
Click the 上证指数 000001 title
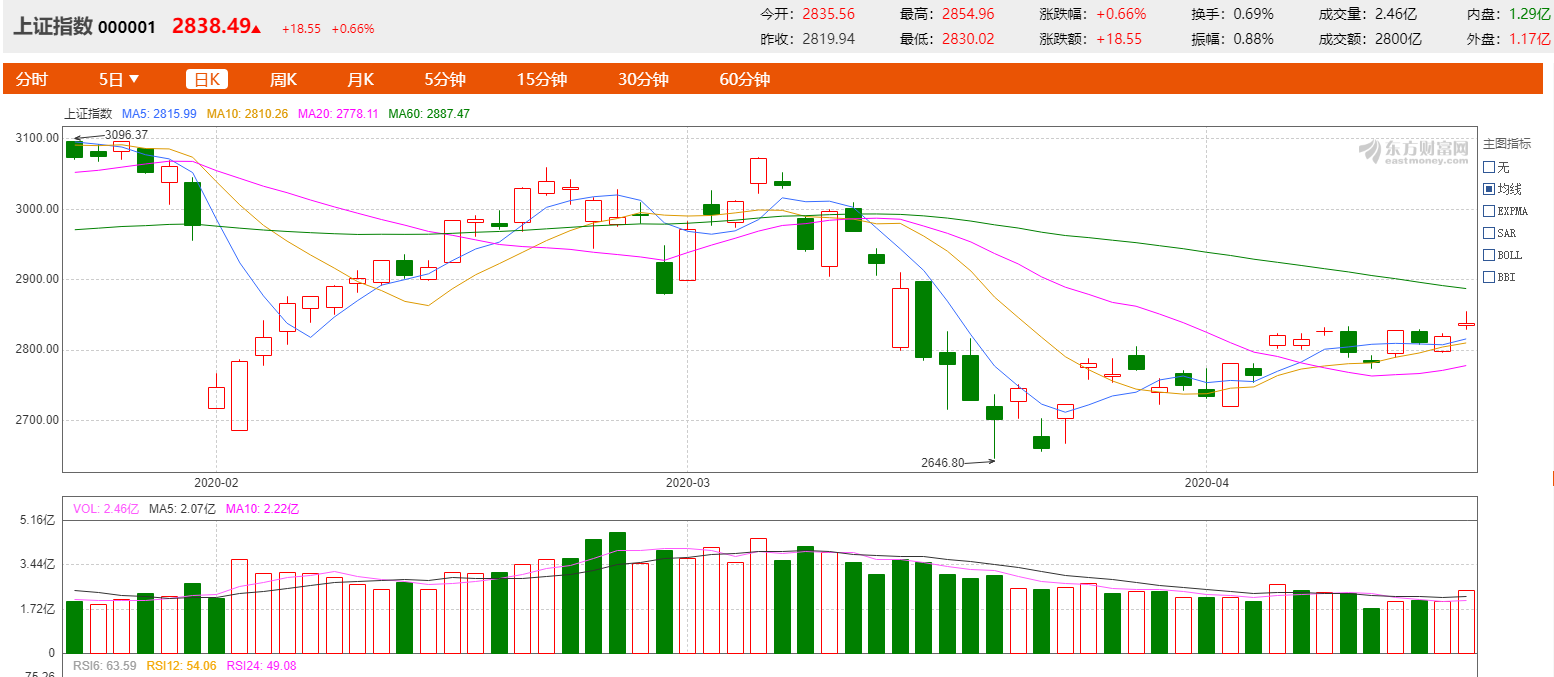(x=84, y=27)
